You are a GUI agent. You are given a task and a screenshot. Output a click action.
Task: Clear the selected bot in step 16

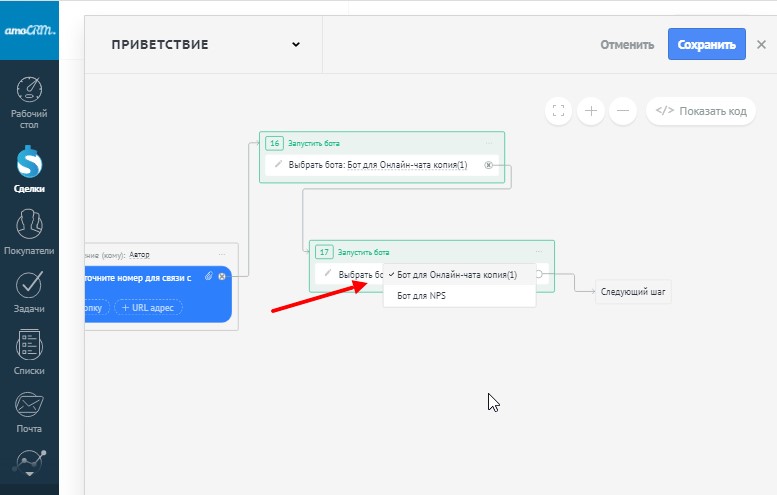click(x=488, y=165)
